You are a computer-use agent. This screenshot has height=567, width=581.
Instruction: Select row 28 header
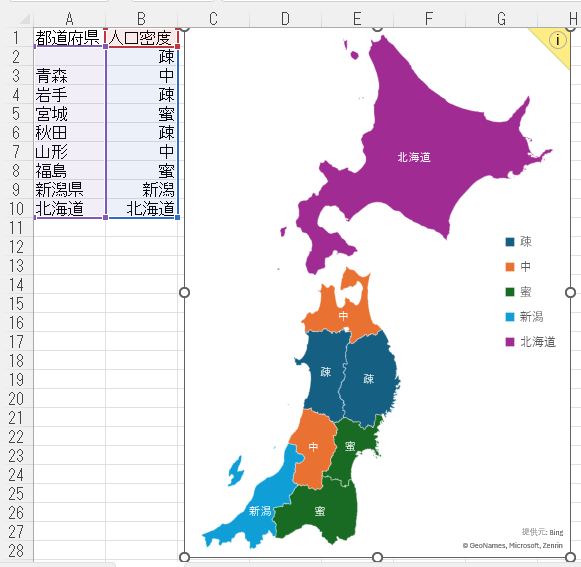pos(16,551)
